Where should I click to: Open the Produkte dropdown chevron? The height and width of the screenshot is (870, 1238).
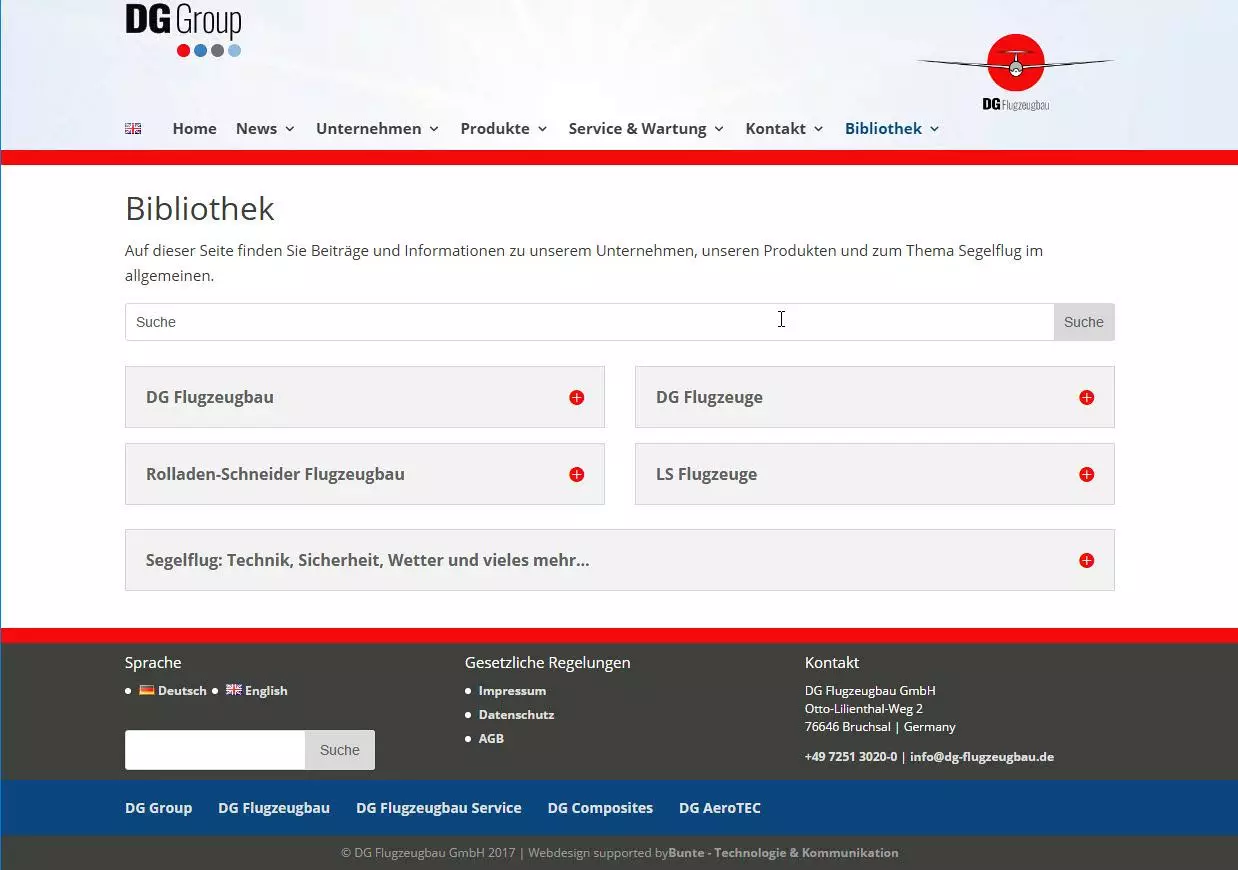click(542, 129)
